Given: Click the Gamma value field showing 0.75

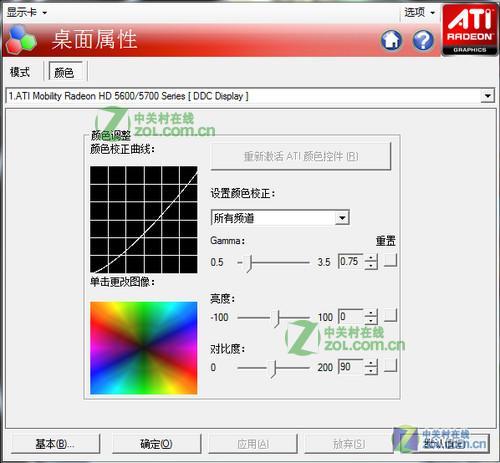Looking at the screenshot, I should [x=351, y=261].
